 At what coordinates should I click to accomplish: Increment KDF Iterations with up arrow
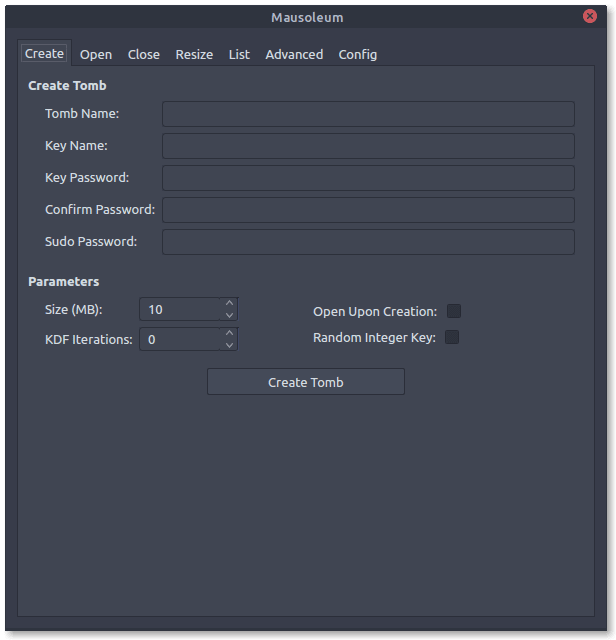point(229,333)
